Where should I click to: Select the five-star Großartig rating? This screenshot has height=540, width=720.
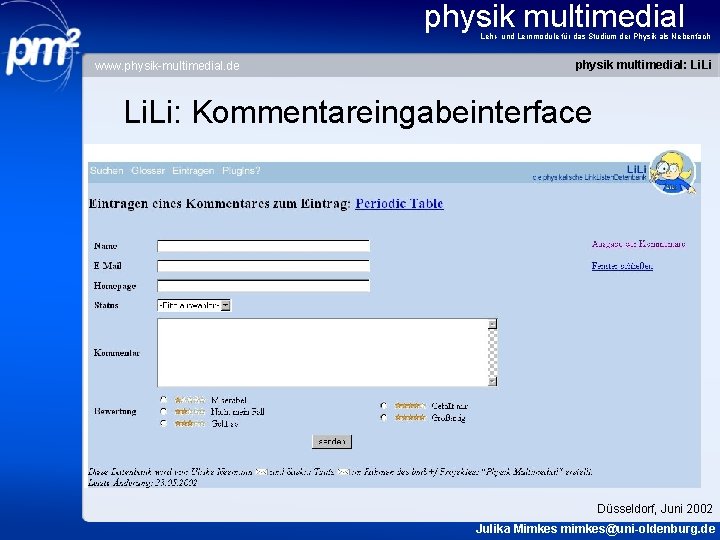383,418
